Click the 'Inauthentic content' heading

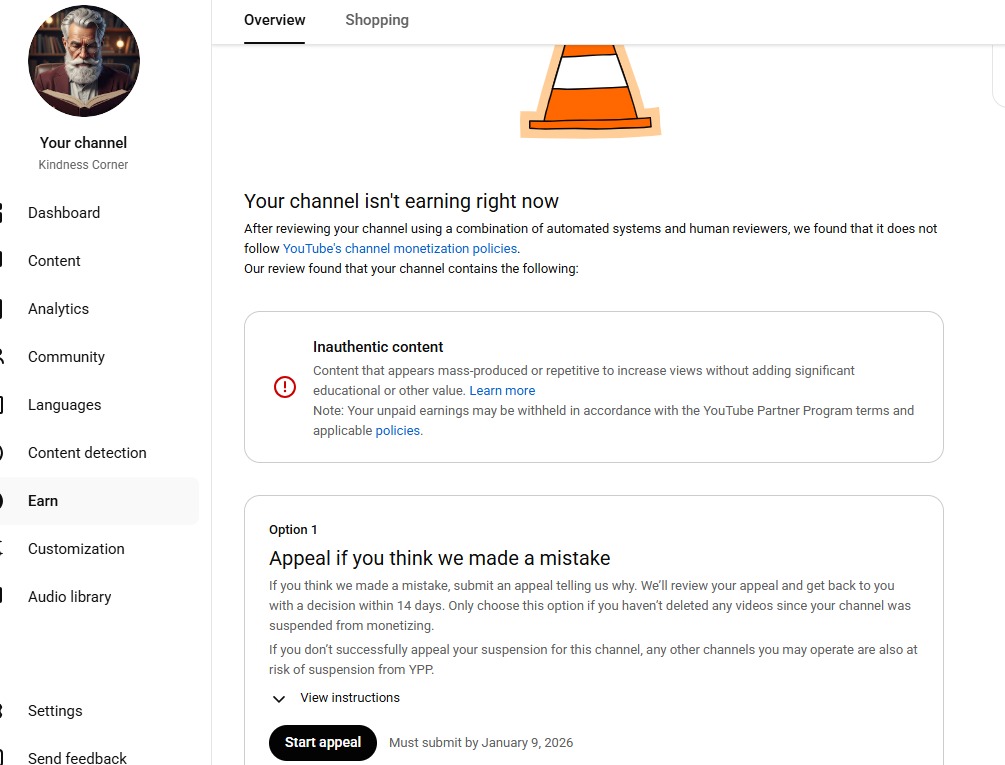point(378,347)
